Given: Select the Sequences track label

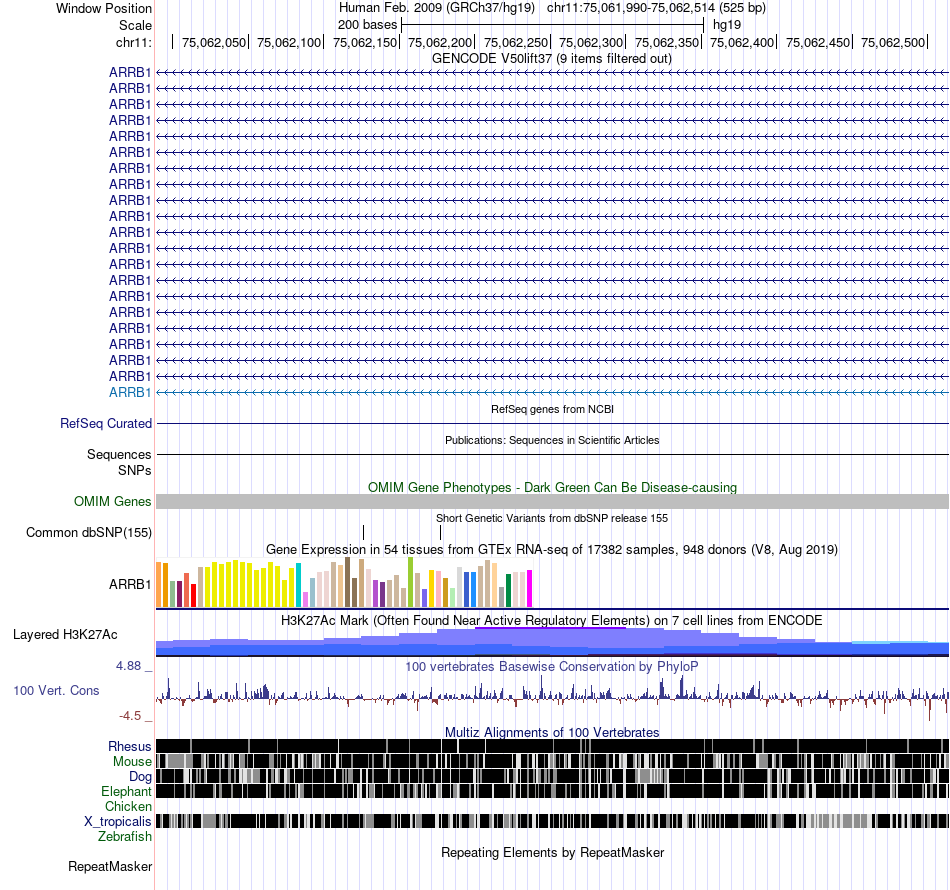Looking at the screenshot, I should 119,454.
